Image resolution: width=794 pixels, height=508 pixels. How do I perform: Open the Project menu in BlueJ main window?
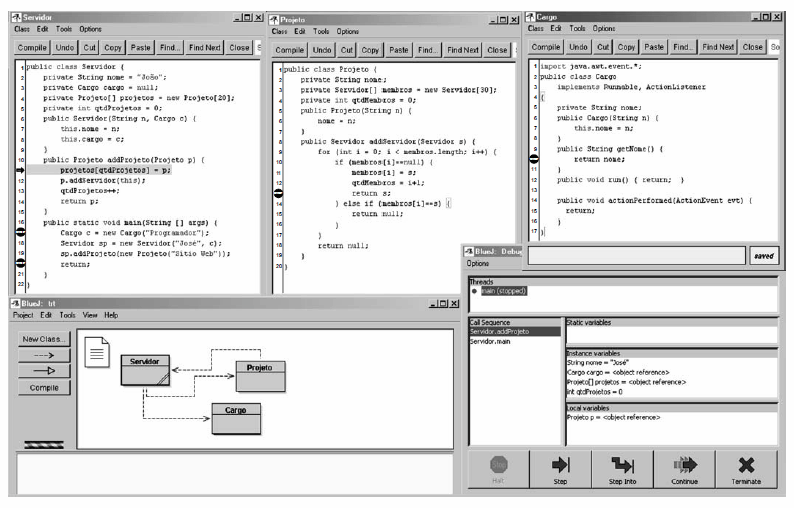pos(23,315)
